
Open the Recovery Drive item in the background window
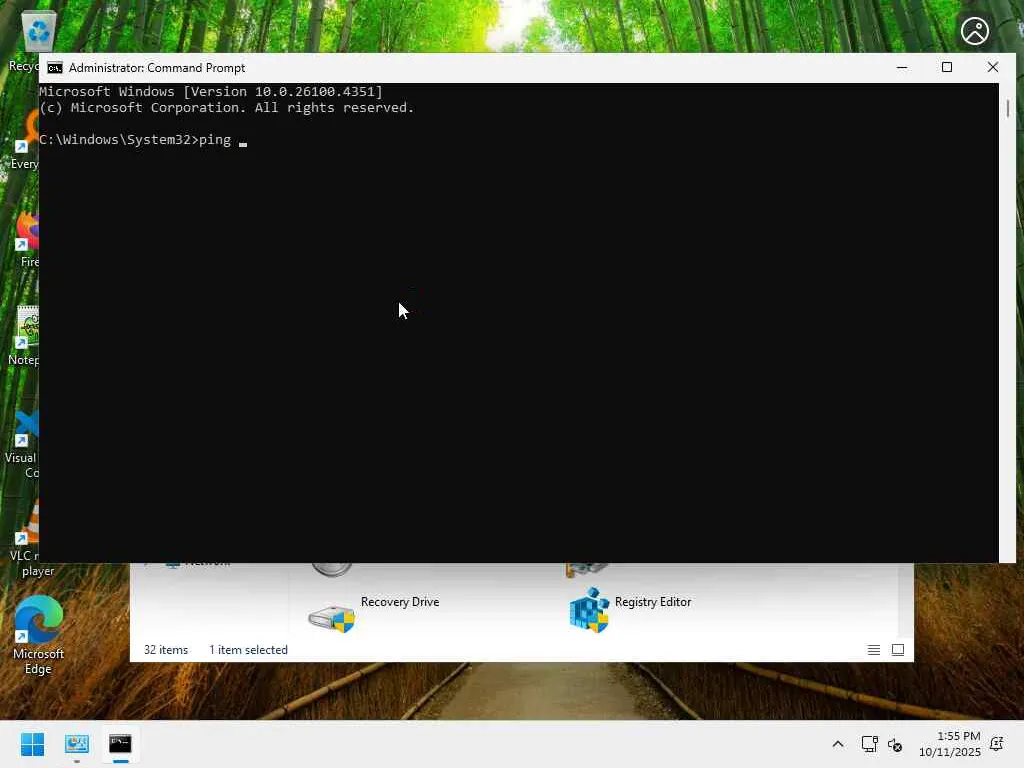[x=374, y=610]
